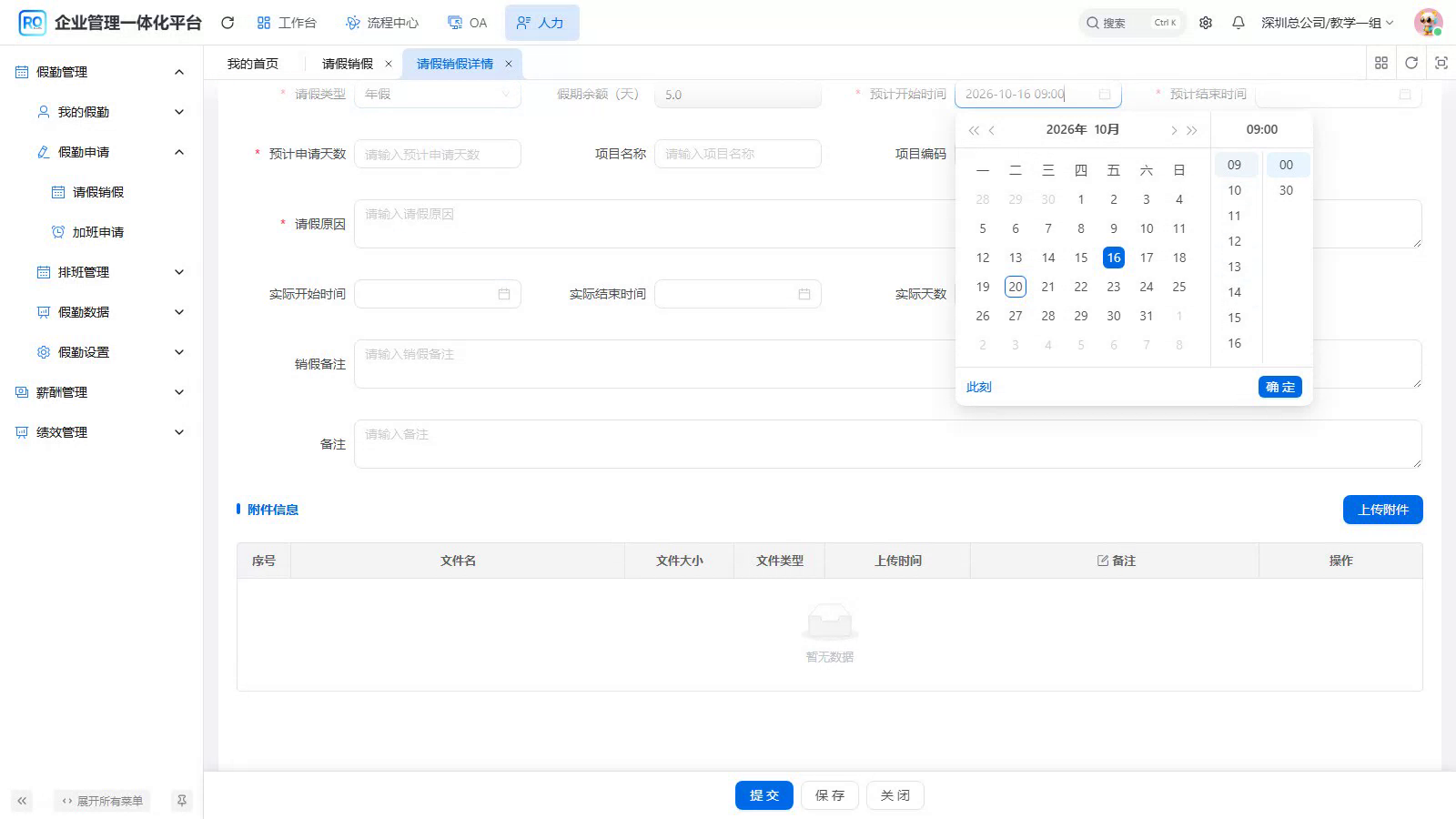Focus the 预计申请天数 input field
The height and width of the screenshot is (819, 1456).
pyautogui.click(x=438, y=154)
